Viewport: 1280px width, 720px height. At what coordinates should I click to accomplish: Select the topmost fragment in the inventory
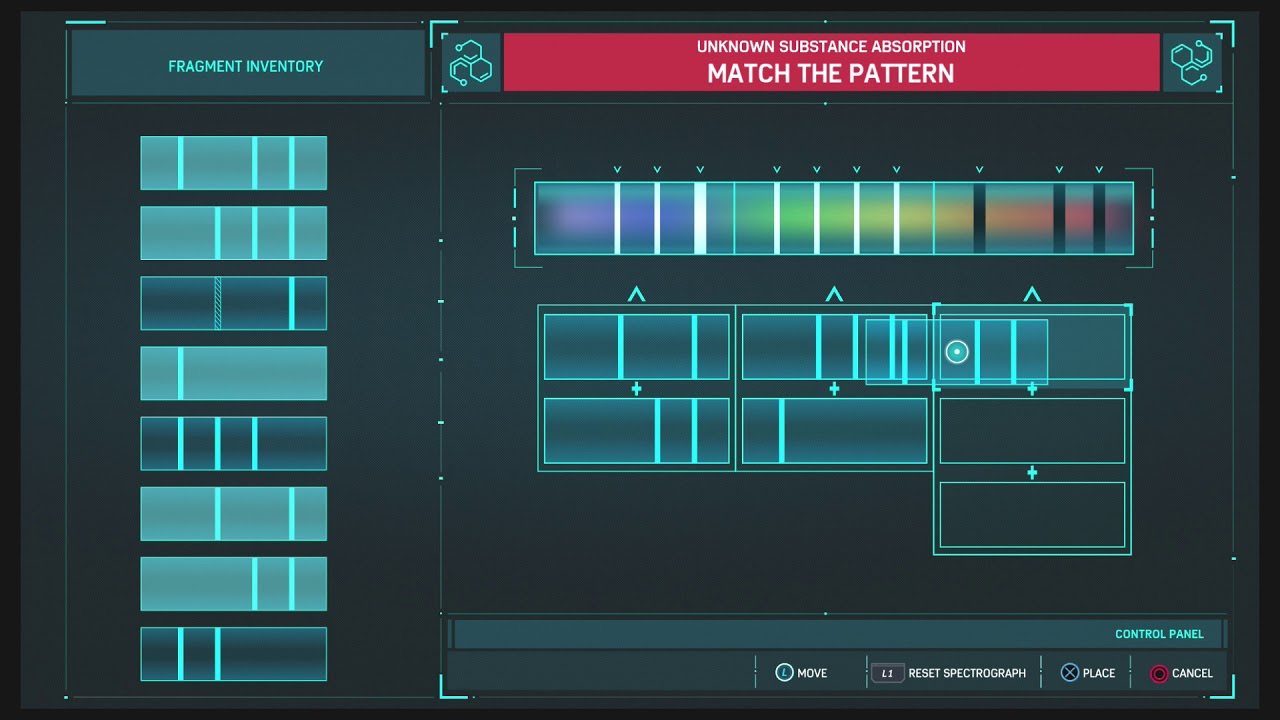[x=233, y=163]
